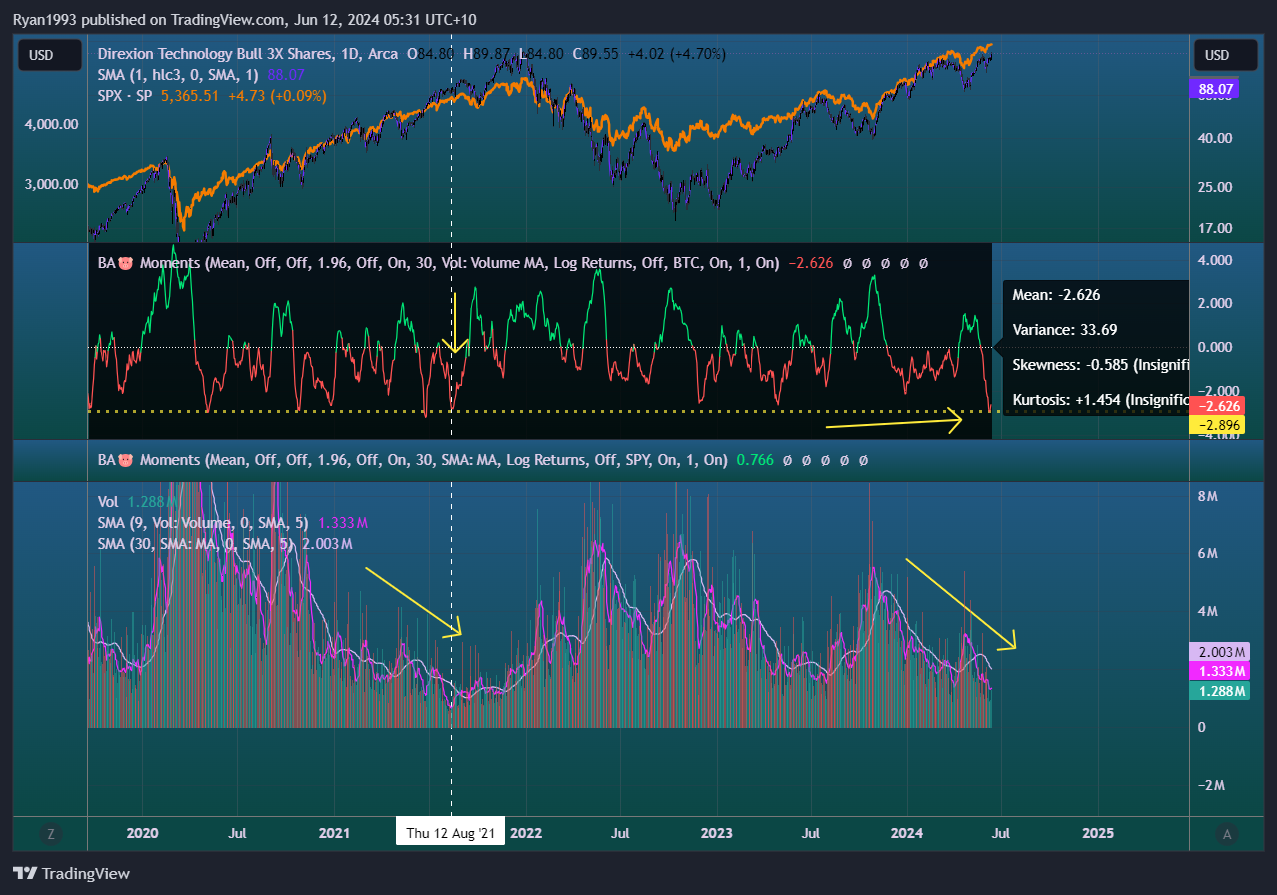Click the yellow −2.896 axis price label
The height and width of the screenshot is (895, 1277).
click(x=1217, y=424)
